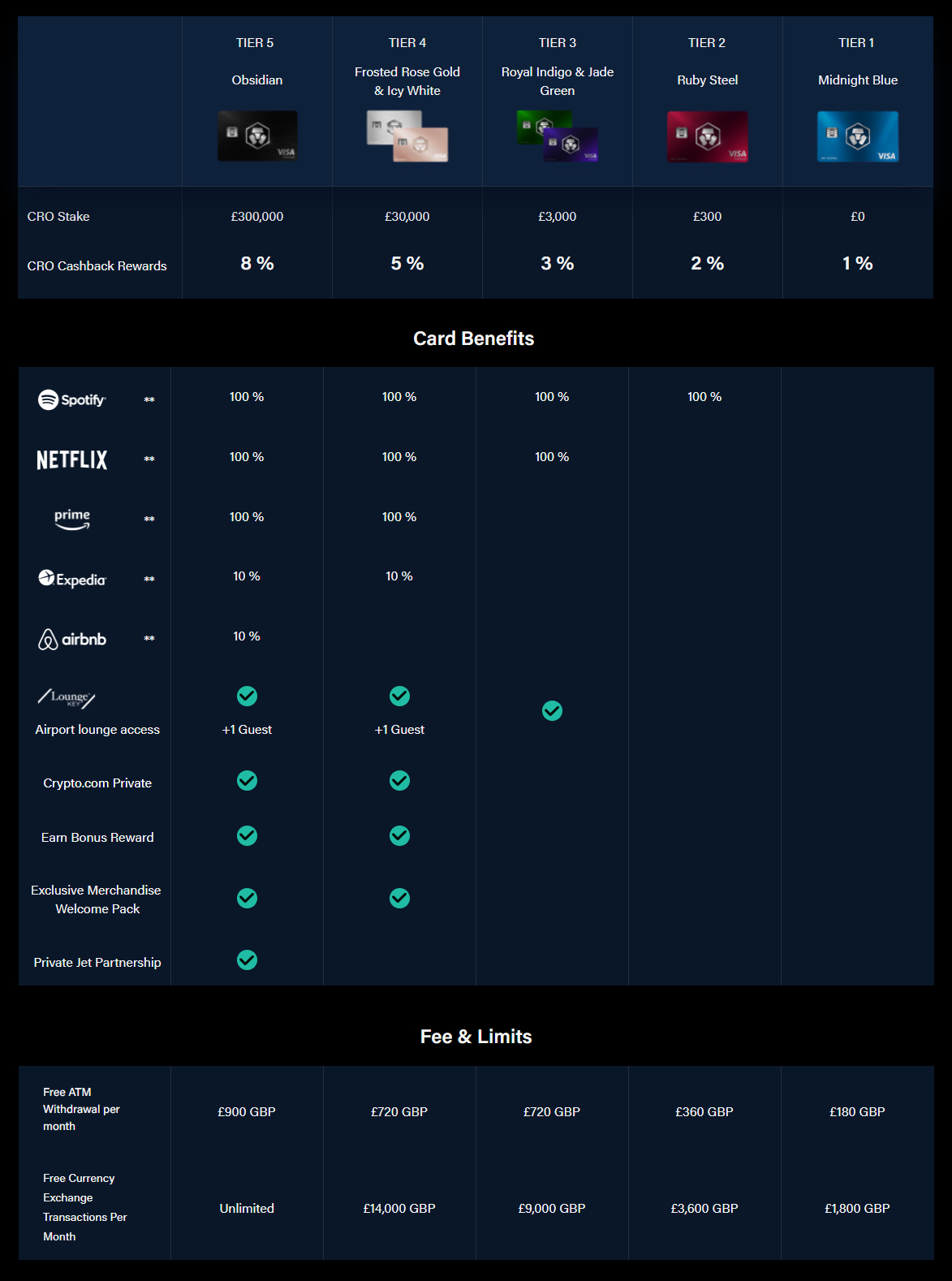Click the £180 GBP ATM limit

(857, 1112)
